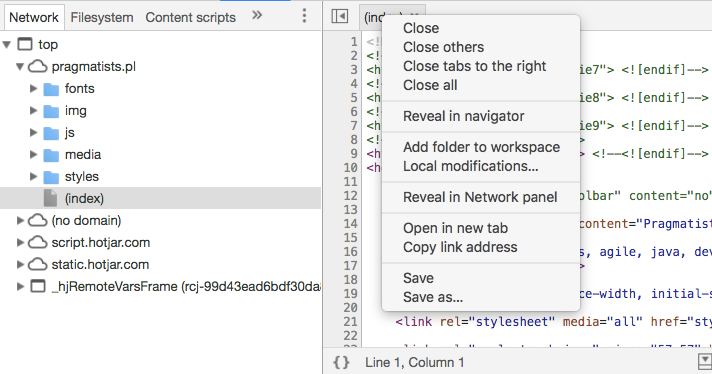The height and width of the screenshot is (374, 712).
Task: Click the drawer toggle icon in status bar
Action: point(705,362)
